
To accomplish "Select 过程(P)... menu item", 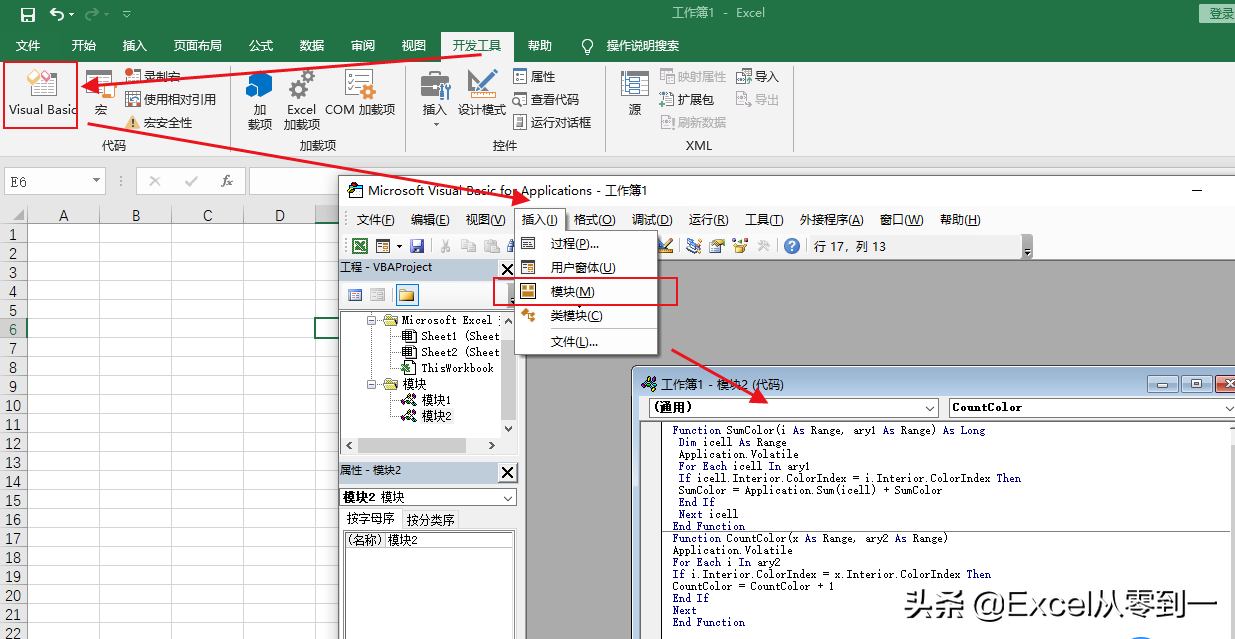I will (586, 243).
